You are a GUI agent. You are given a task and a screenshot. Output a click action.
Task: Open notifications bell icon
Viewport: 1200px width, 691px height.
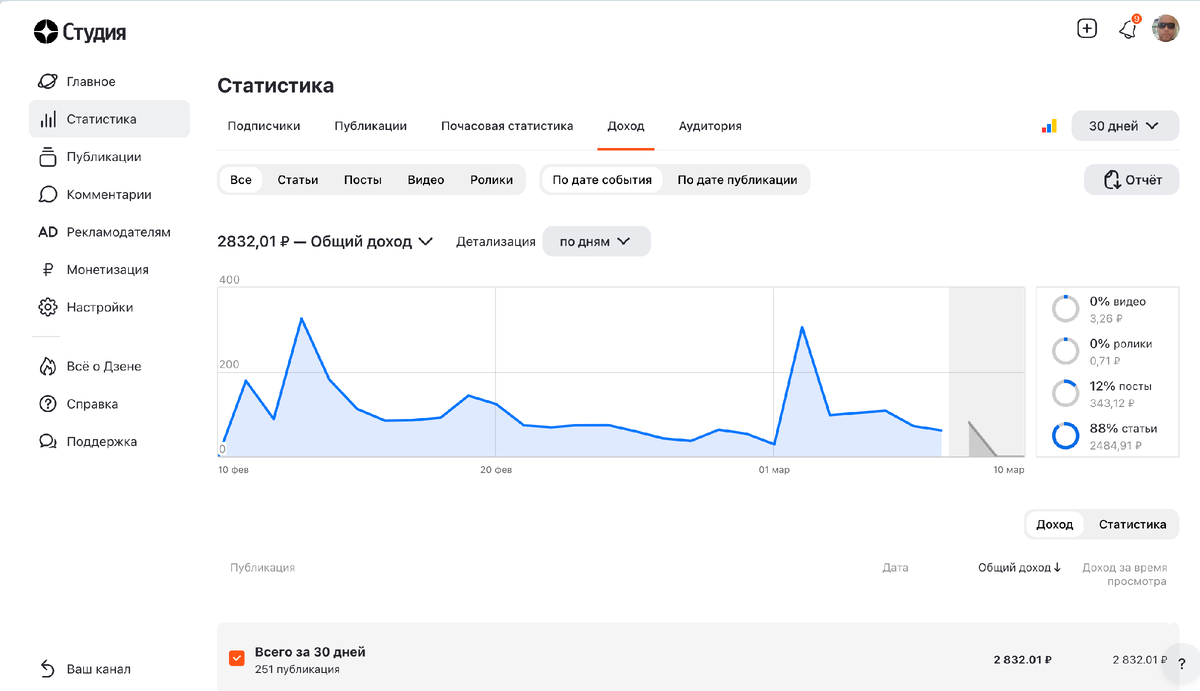(x=1128, y=29)
